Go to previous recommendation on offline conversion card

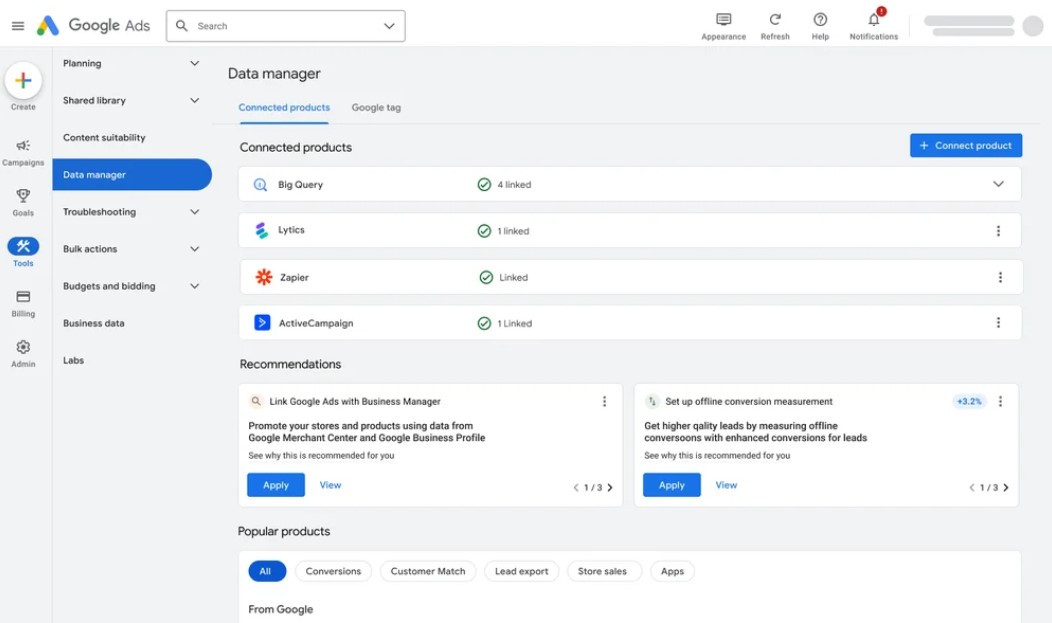(x=971, y=488)
